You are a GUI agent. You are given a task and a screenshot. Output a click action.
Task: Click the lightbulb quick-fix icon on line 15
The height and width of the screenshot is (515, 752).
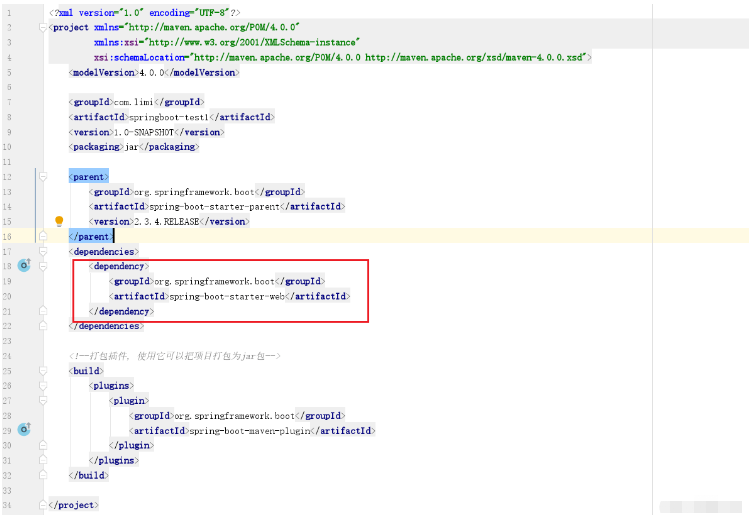coord(59,221)
